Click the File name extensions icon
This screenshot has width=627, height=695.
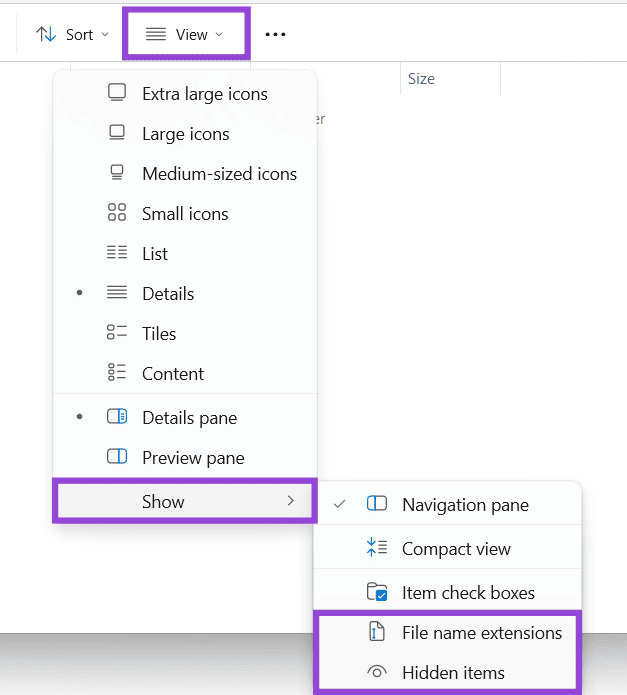pyautogui.click(x=377, y=632)
